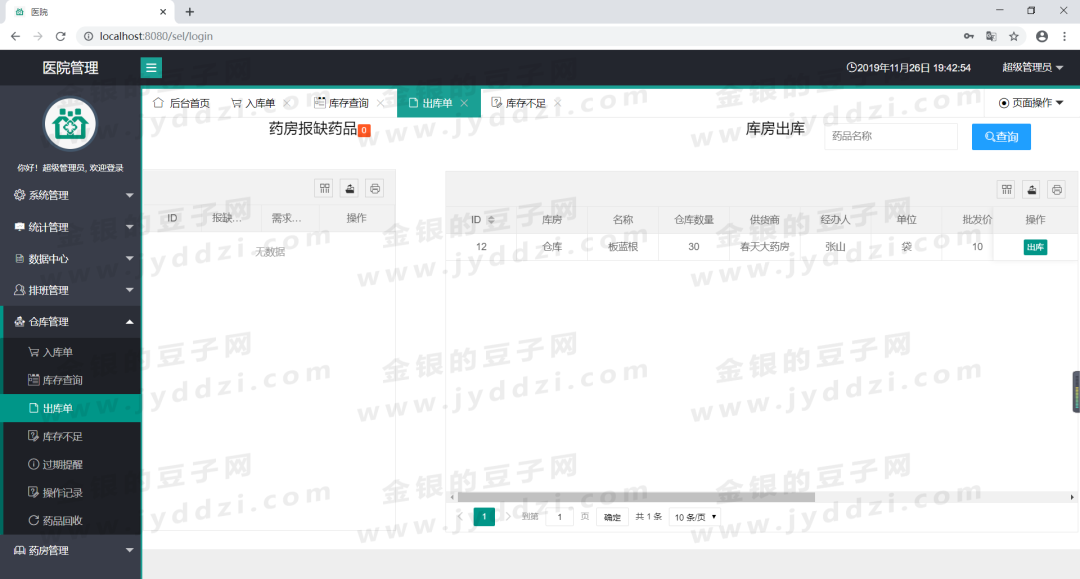Click the 春天大药房 supplier cell
The image size is (1080, 579).
click(x=765, y=246)
